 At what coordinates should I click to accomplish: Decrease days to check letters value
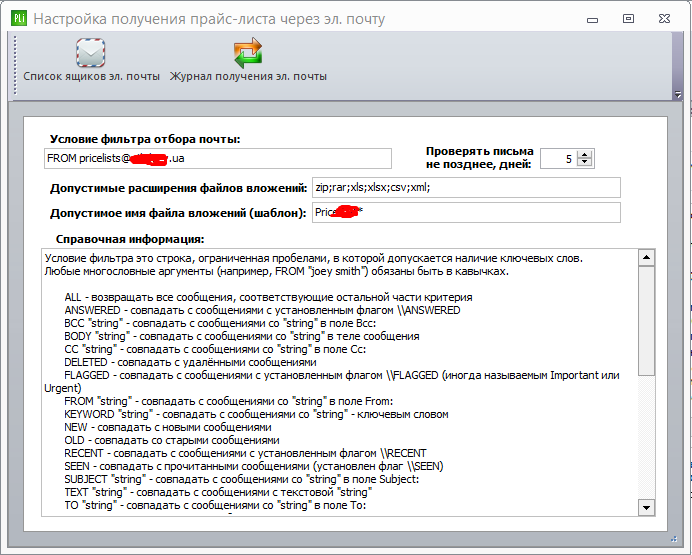pos(585,162)
